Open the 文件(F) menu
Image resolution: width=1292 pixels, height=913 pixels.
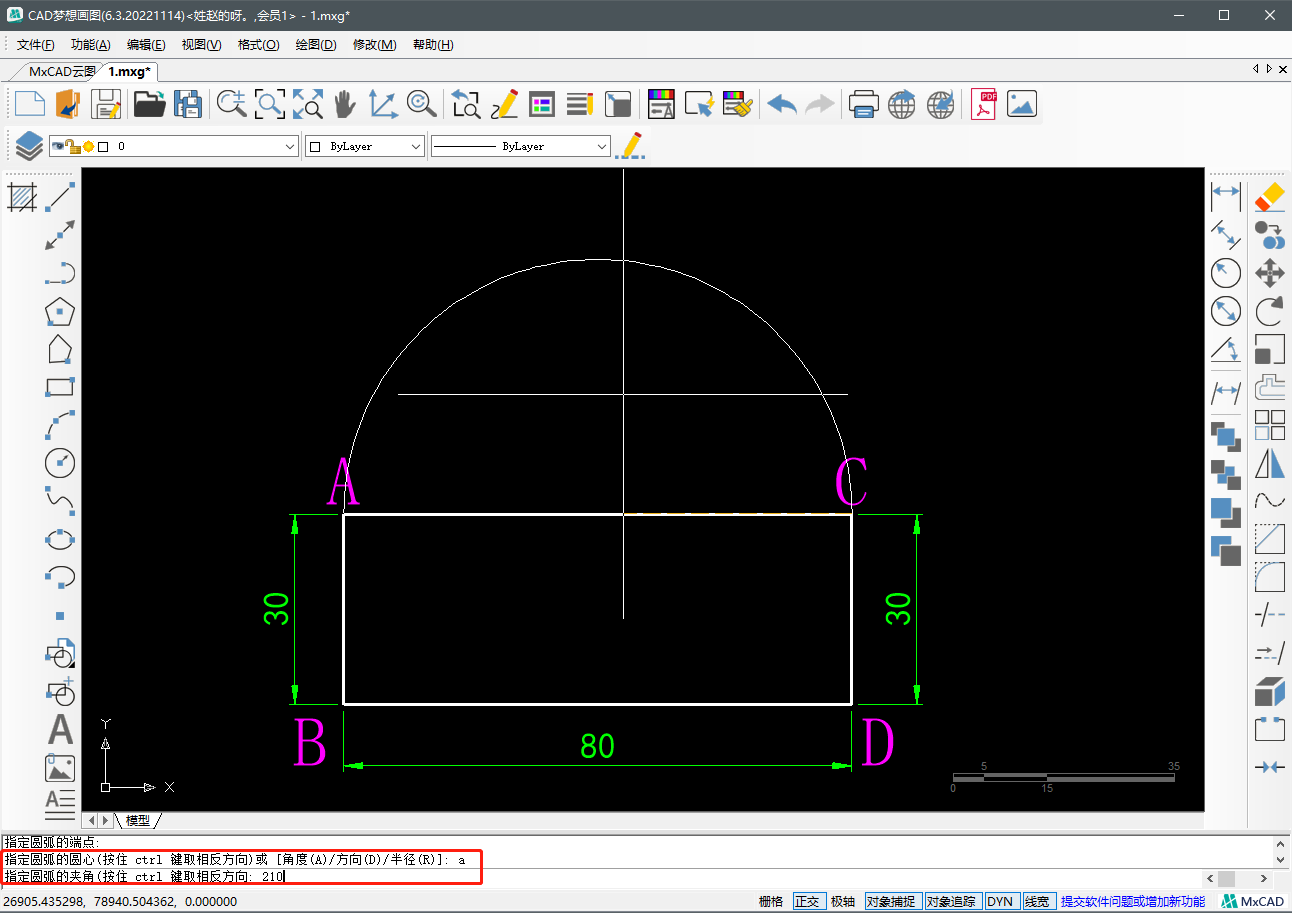pos(36,45)
